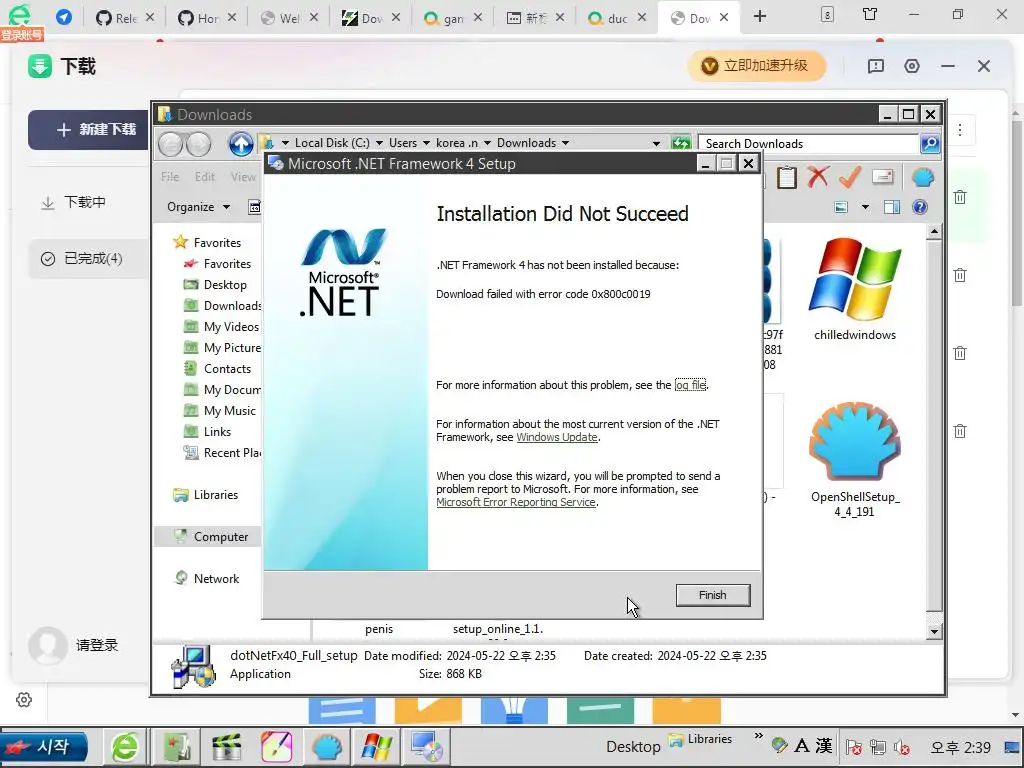Go forward in the Downloads explorer window
The image size is (1024, 768).
click(199, 144)
